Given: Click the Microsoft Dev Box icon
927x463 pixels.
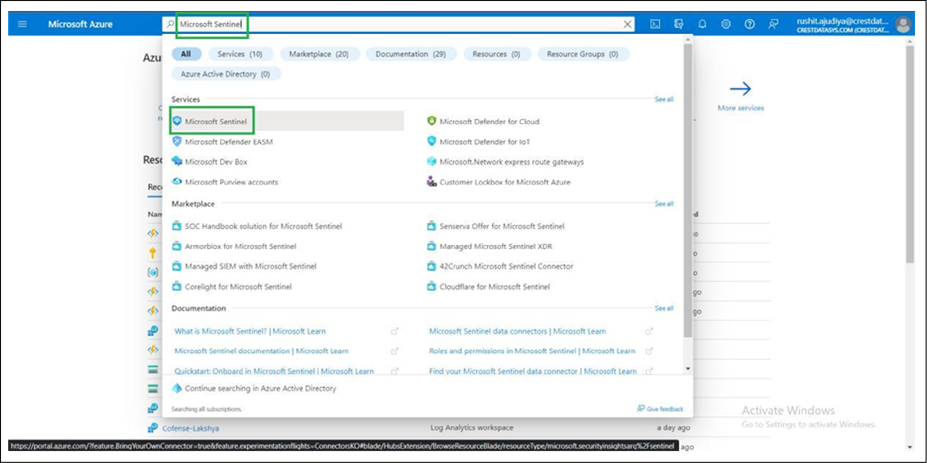Looking at the screenshot, I should coord(177,161).
